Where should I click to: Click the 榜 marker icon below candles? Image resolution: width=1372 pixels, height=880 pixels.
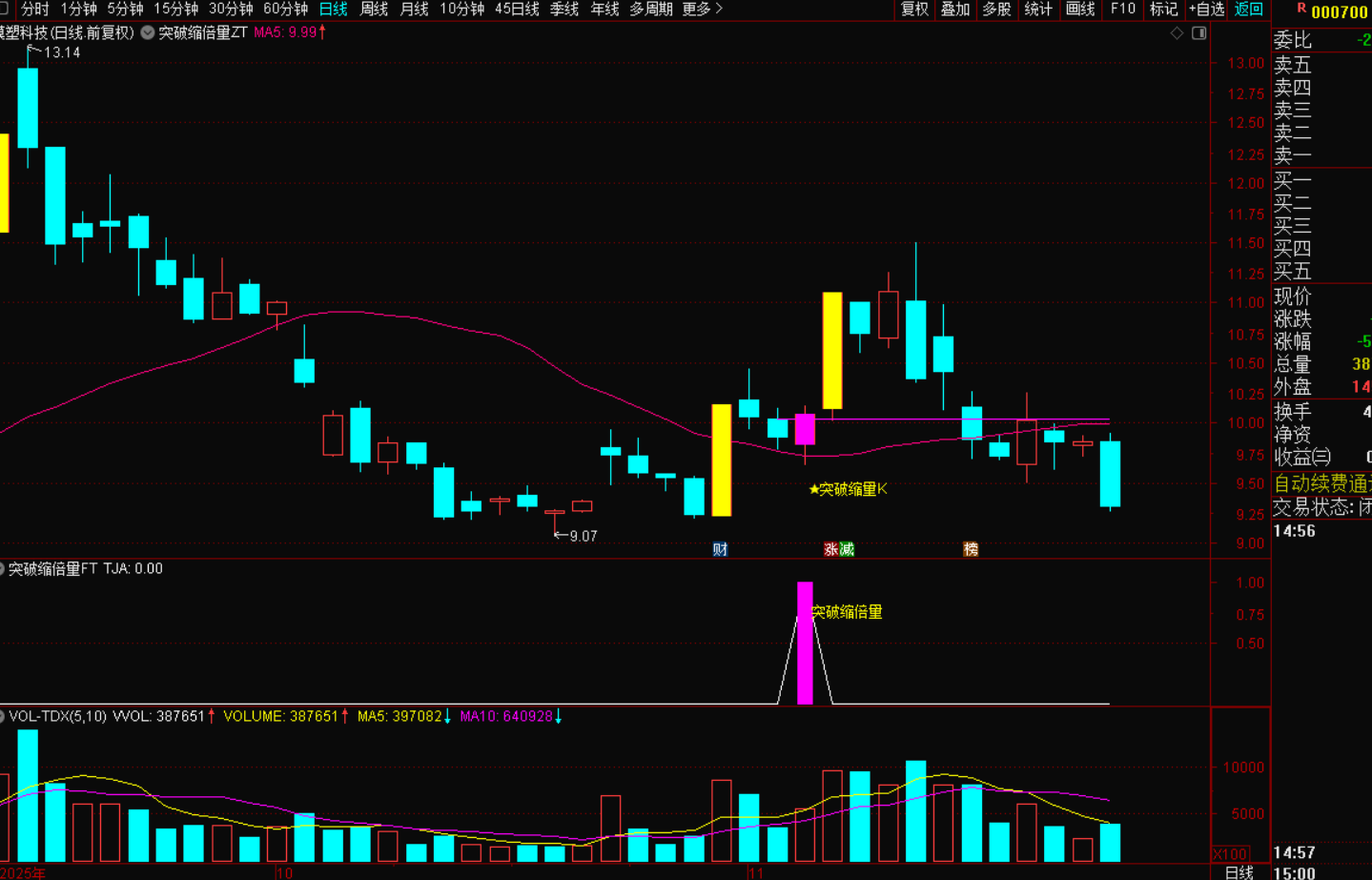tap(971, 549)
